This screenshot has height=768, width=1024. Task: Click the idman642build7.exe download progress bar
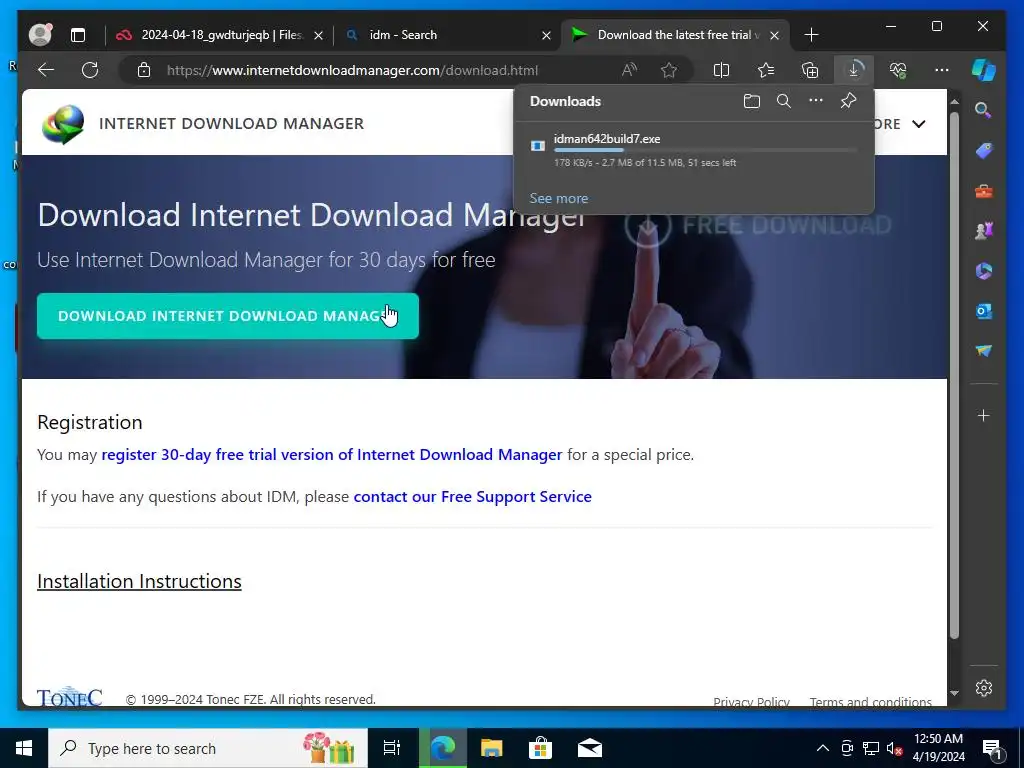pyautogui.click(x=705, y=150)
